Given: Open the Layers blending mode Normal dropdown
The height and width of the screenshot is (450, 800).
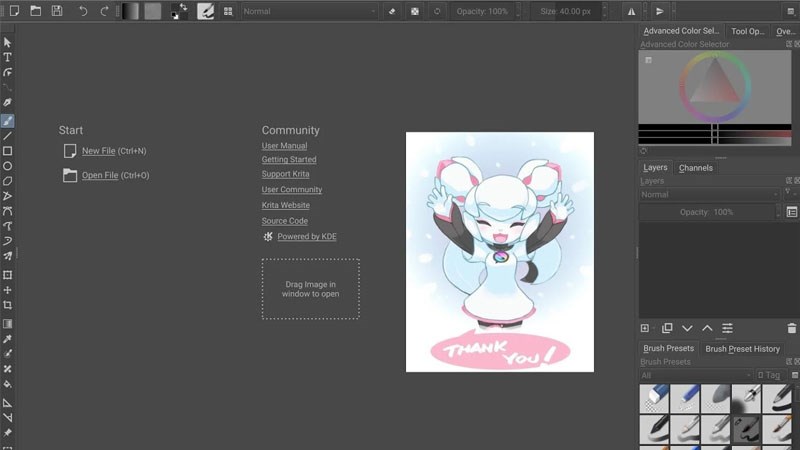Looking at the screenshot, I should tap(709, 194).
